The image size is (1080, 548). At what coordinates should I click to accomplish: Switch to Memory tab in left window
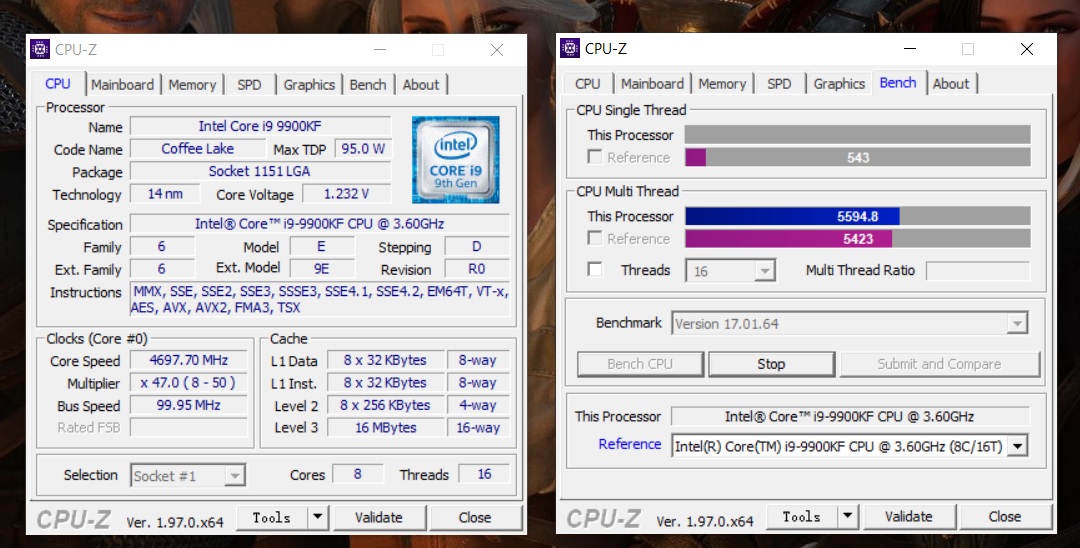click(192, 85)
